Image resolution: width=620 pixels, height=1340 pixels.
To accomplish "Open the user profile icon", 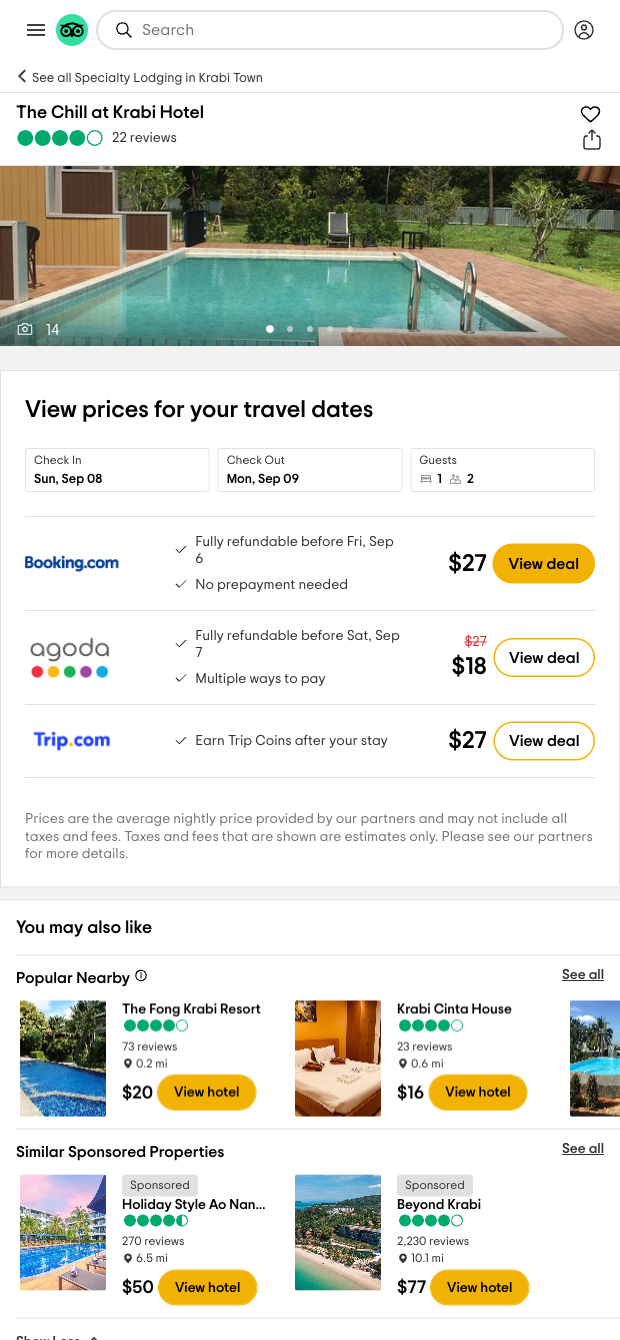I will coord(584,30).
